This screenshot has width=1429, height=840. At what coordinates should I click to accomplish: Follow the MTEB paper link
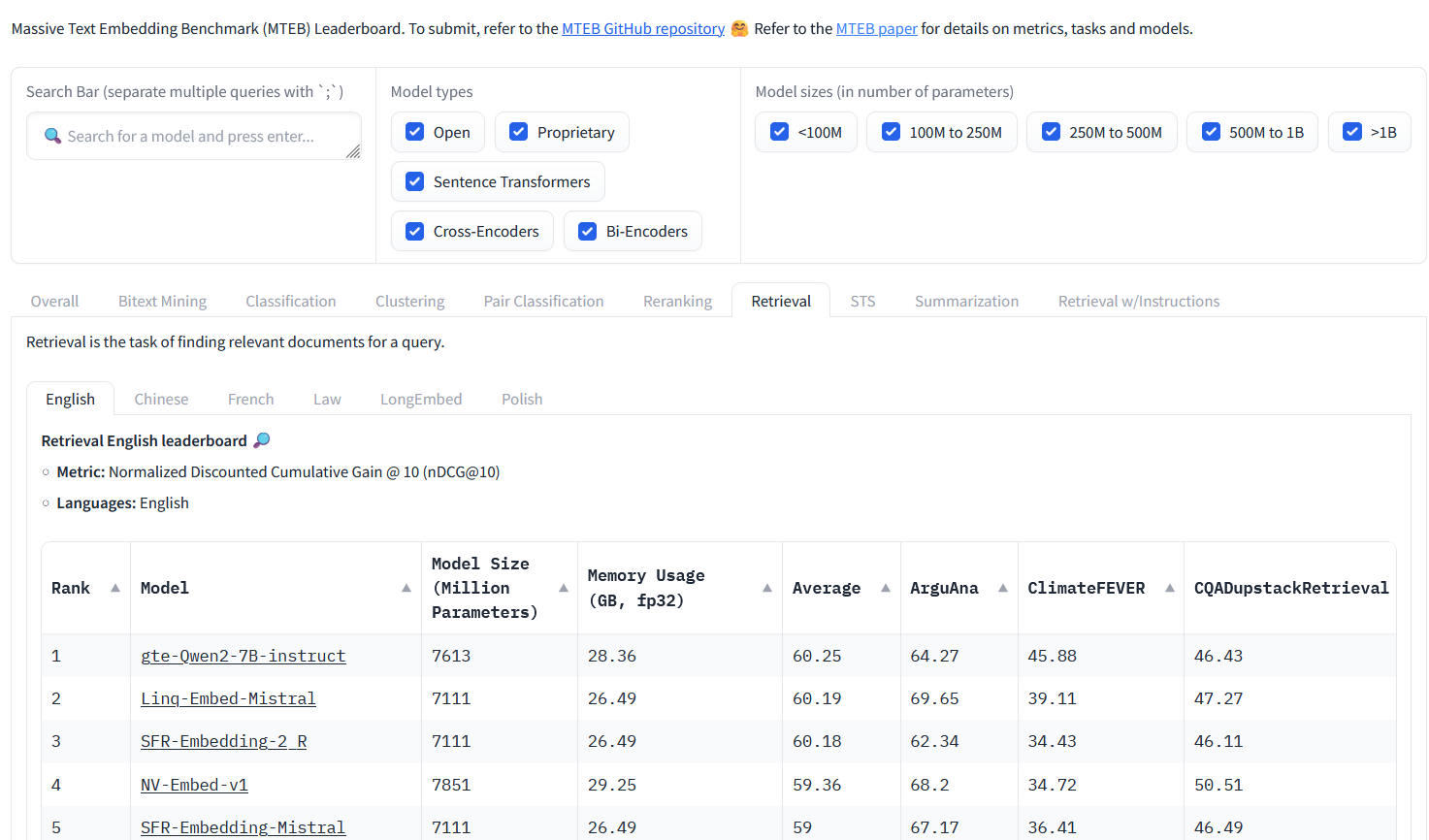pyautogui.click(x=876, y=29)
